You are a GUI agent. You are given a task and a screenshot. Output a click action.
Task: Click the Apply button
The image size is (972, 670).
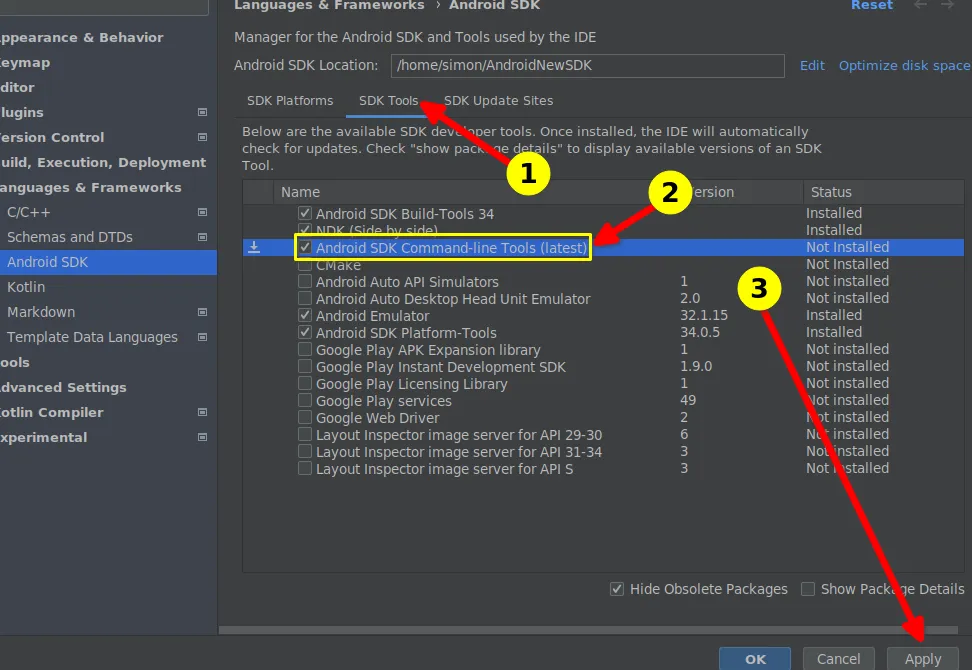click(922, 659)
